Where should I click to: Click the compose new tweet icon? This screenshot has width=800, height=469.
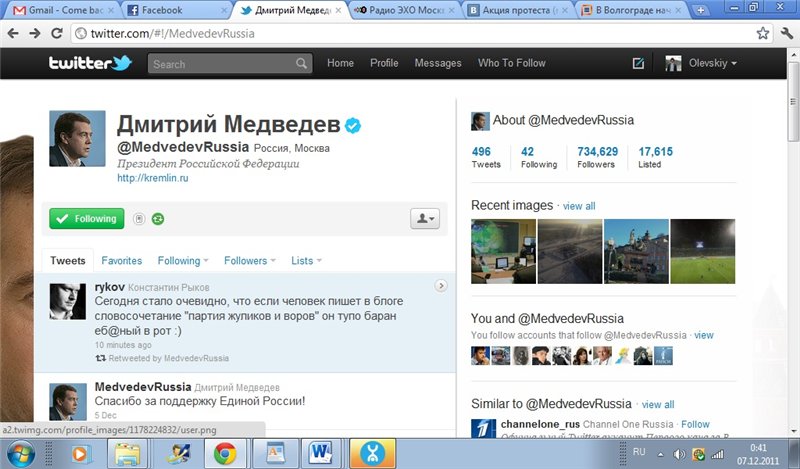coord(638,63)
